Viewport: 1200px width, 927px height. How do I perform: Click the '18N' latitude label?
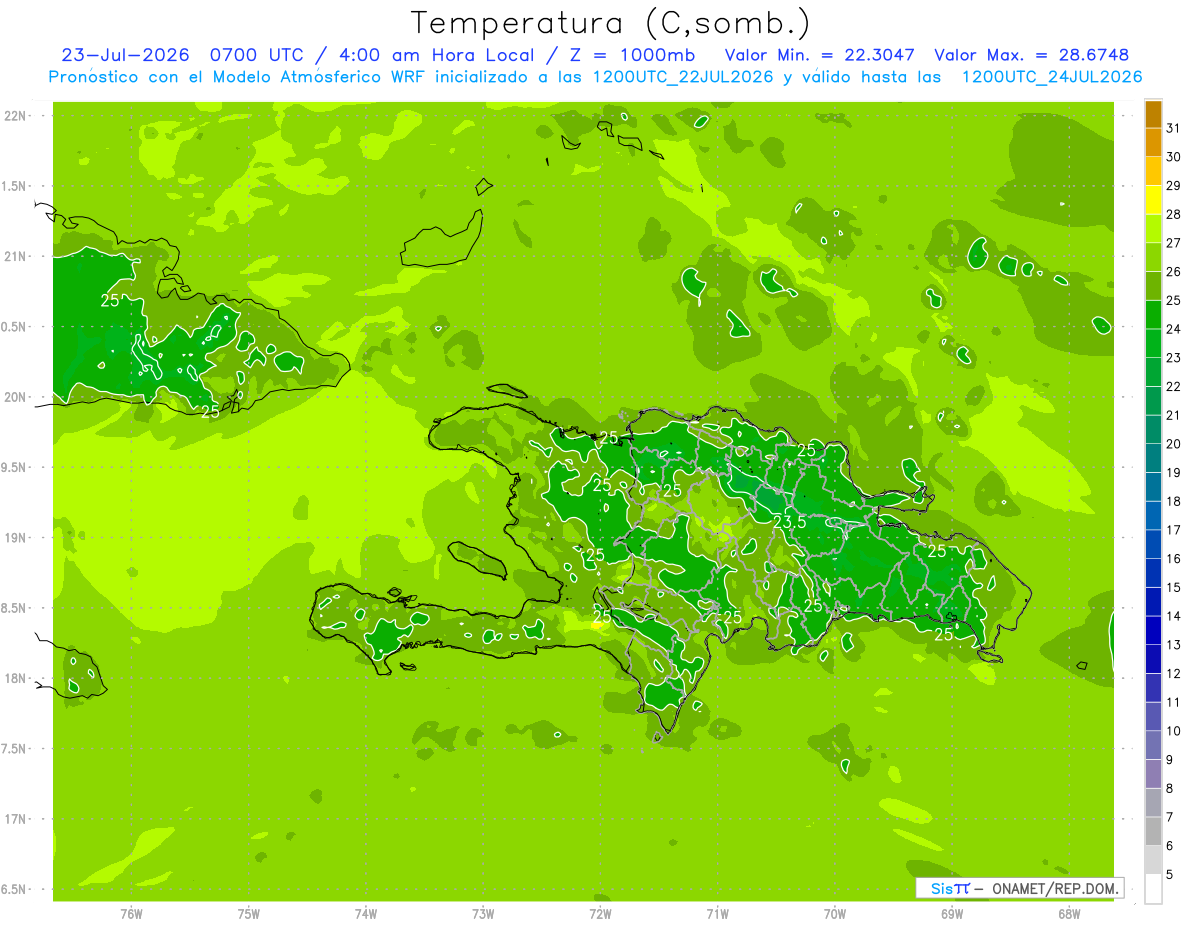14,678
